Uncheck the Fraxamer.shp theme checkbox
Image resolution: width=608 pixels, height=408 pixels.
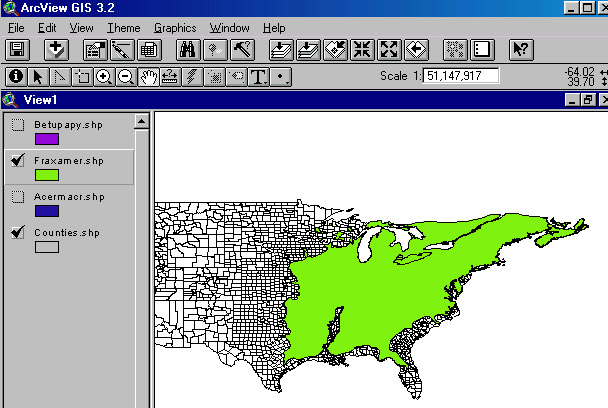(17, 160)
